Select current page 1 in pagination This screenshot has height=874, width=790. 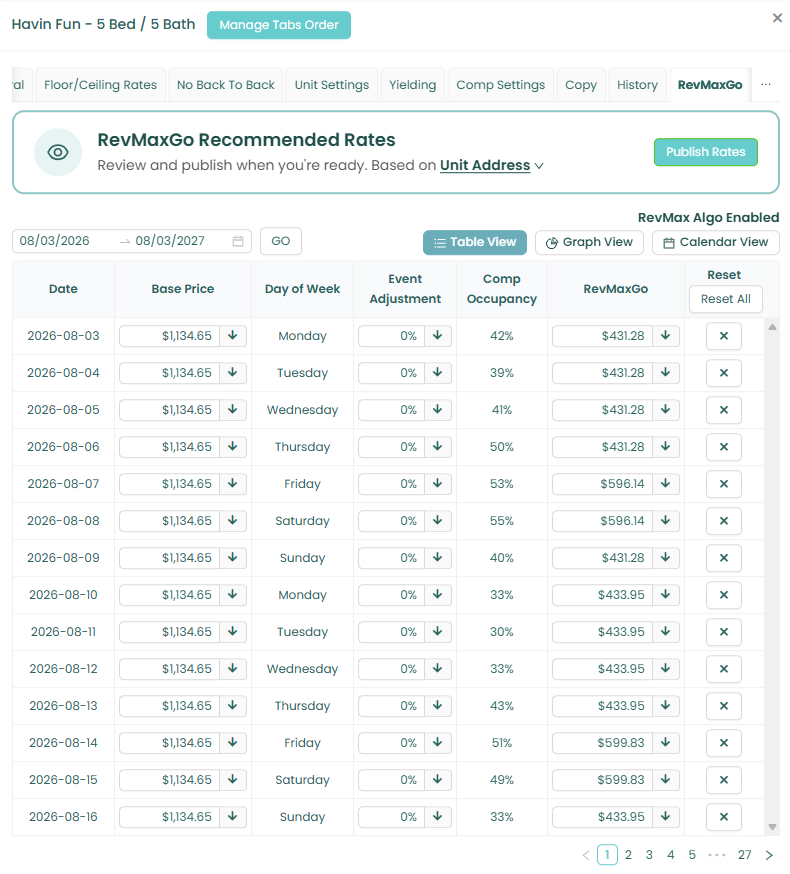607,855
